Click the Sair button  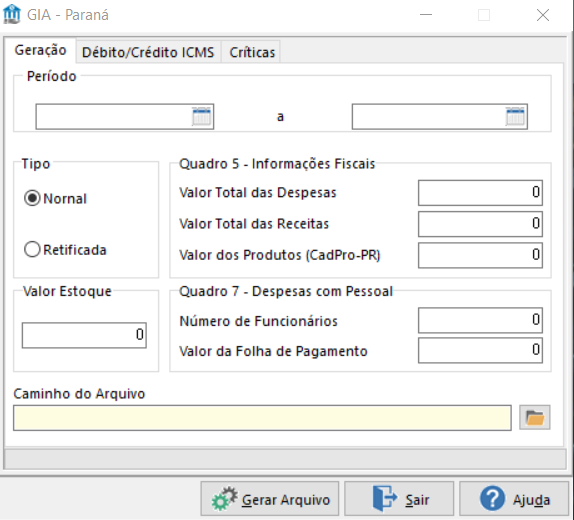(x=399, y=499)
